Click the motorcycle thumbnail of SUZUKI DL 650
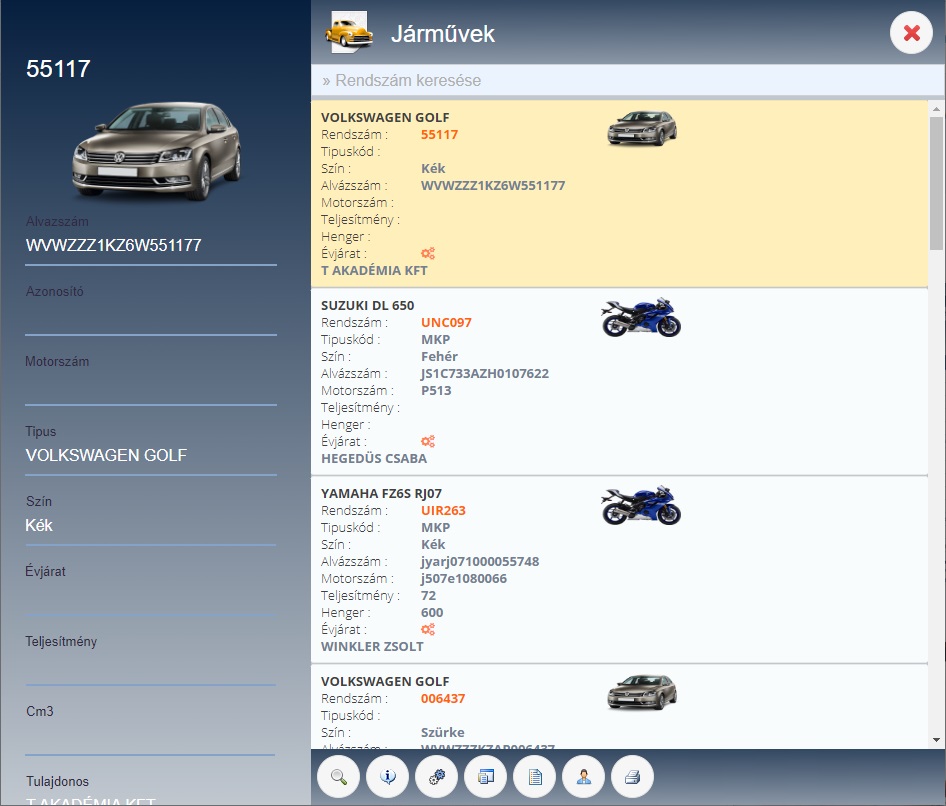 [x=641, y=317]
